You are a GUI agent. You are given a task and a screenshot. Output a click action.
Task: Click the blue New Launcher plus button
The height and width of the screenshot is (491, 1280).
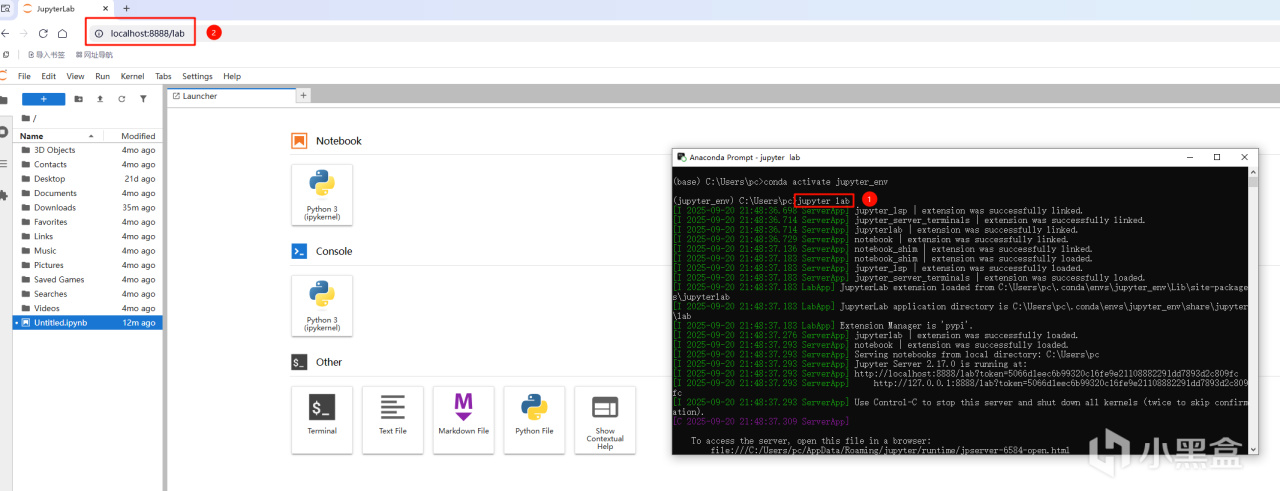pos(43,99)
